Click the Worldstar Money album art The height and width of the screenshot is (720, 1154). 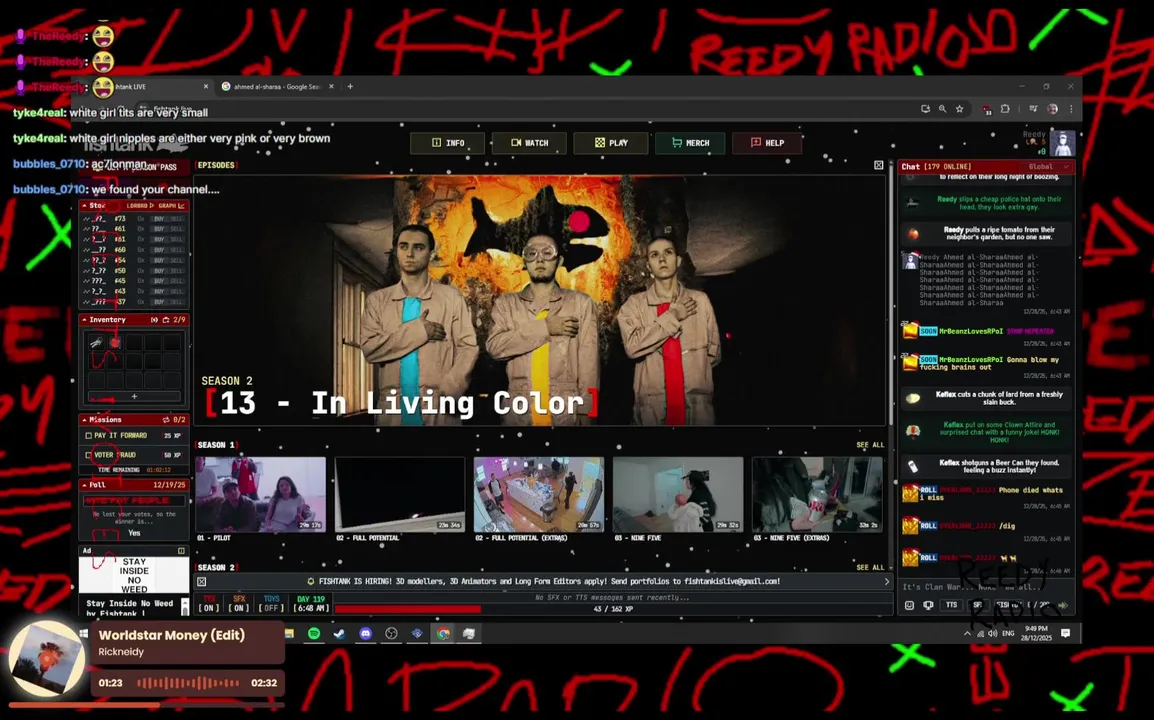click(x=46, y=658)
